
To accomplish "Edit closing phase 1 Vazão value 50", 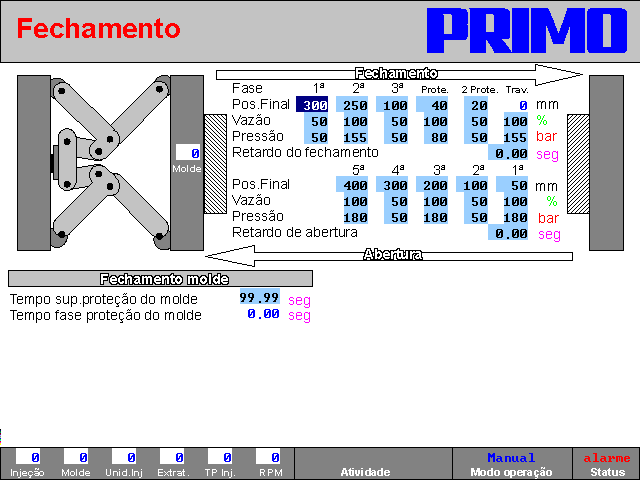I will (x=316, y=120).
